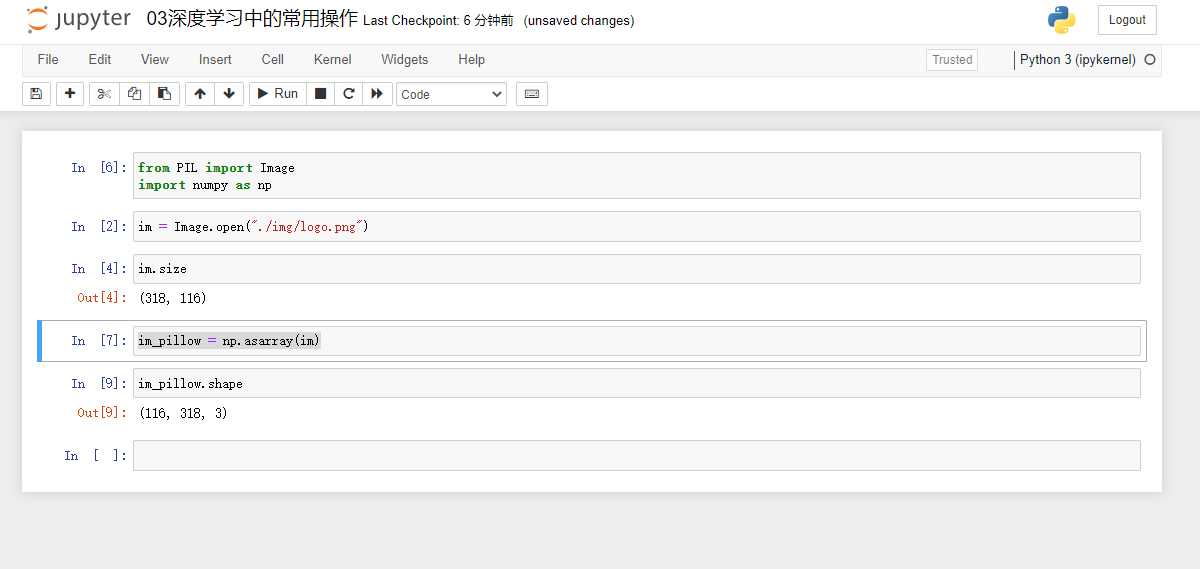This screenshot has width=1200, height=569.
Task: Cut selected cells with the scissors icon
Action: point(104,94)
